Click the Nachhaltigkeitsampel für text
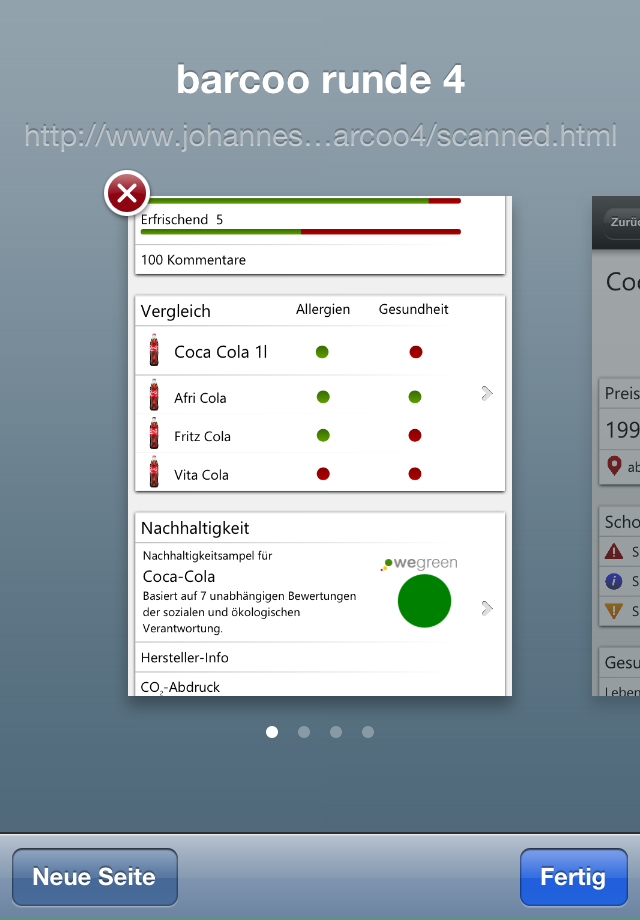 tap(207, 556)
